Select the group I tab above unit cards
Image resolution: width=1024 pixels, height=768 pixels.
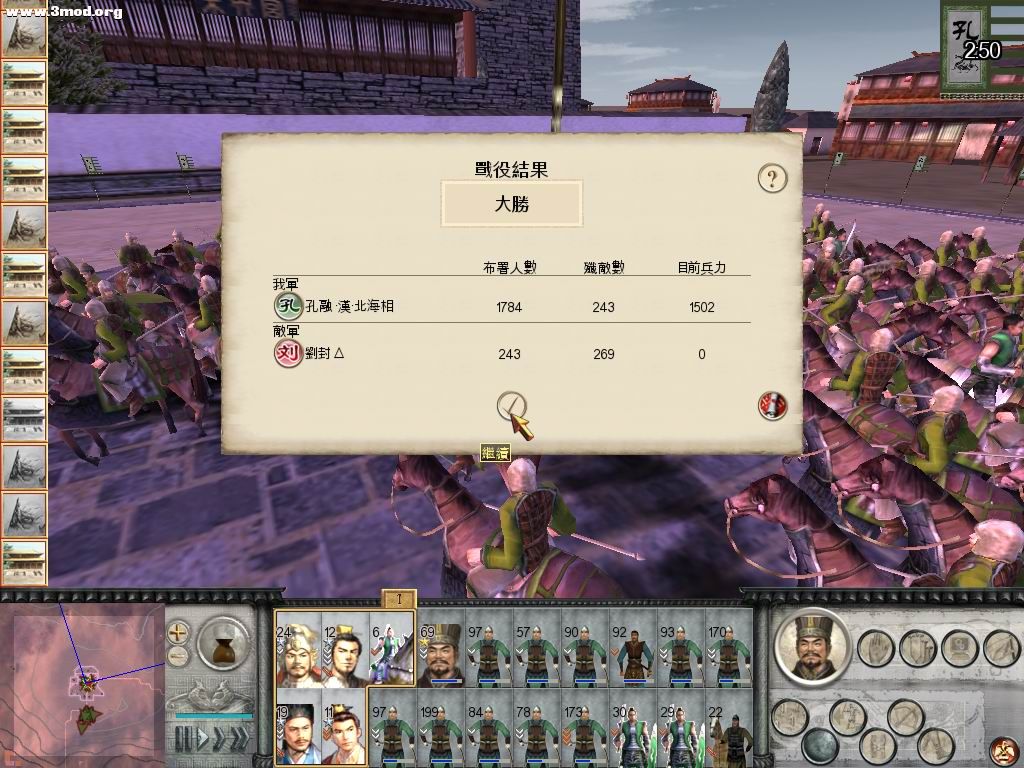[x=398, y=599]
